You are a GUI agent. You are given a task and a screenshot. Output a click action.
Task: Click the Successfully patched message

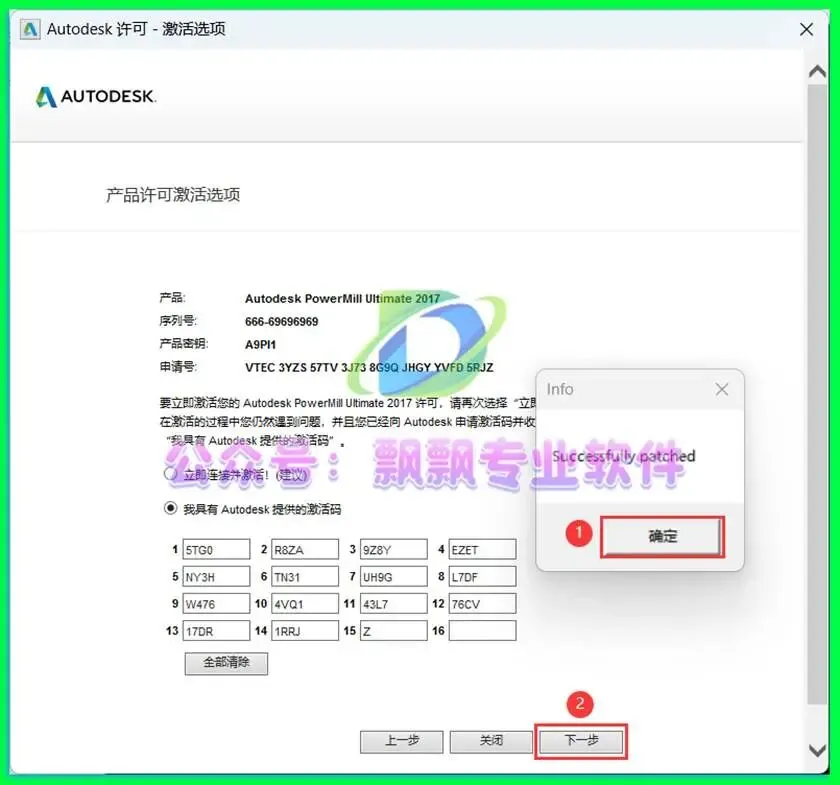(624, 457)
